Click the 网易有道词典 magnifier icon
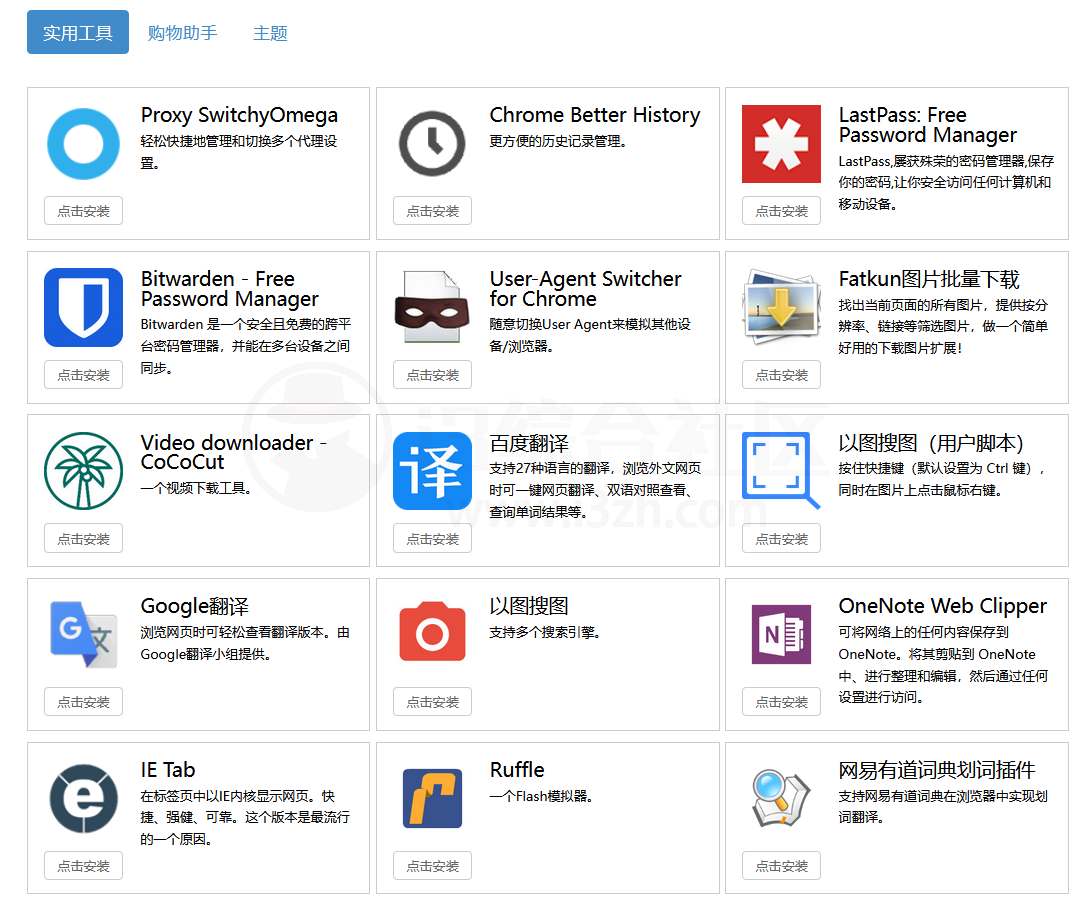Image resolution: width=1092 pixels, height=900 pixels. (781, 798)
